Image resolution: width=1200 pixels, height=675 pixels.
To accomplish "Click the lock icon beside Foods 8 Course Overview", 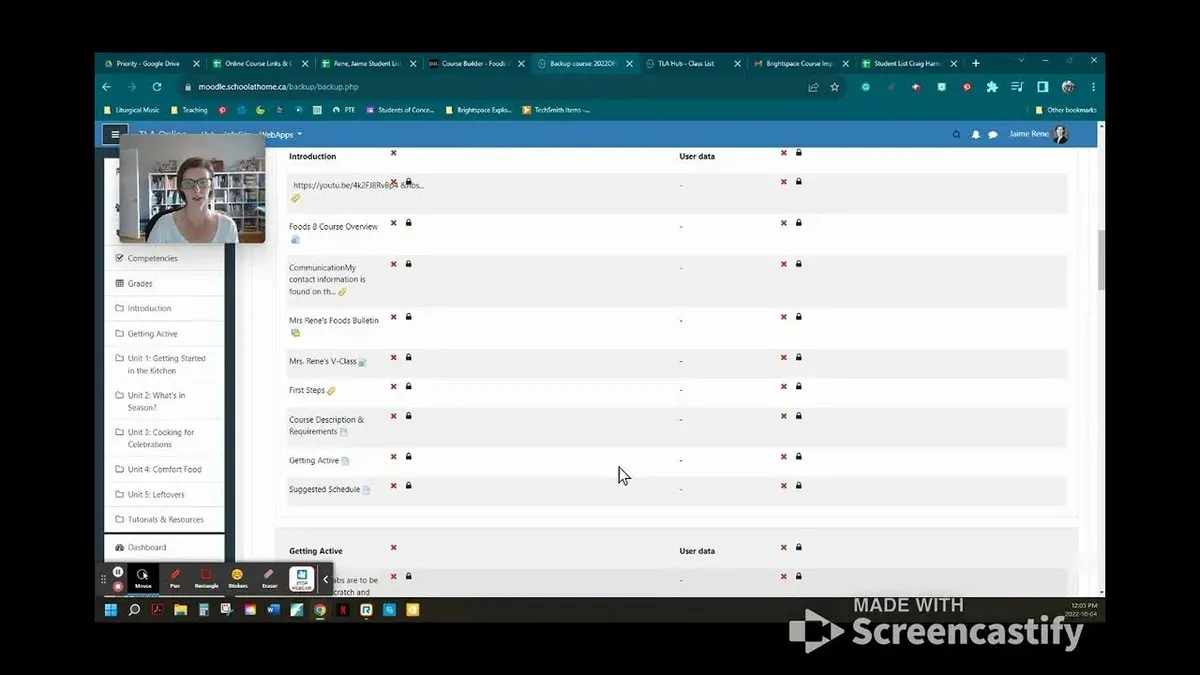I will click(408, 223).
